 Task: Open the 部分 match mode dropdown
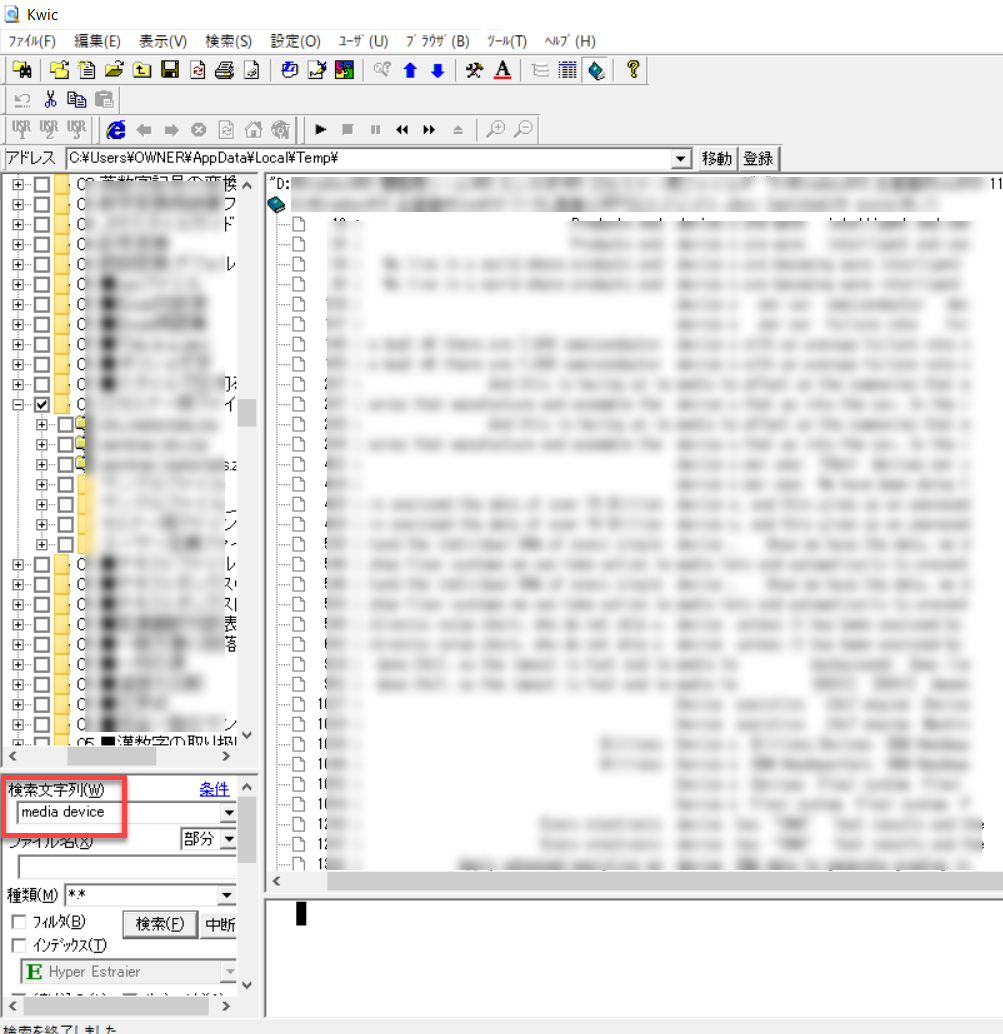click(x=228, y=839)
